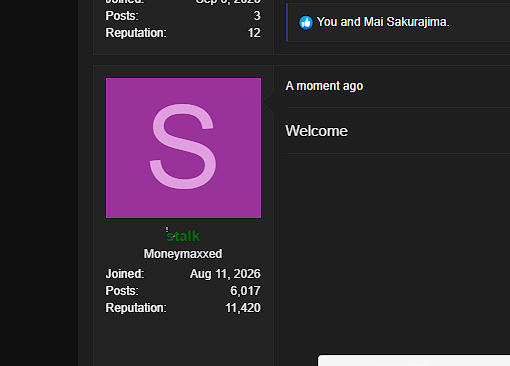Click the blue thumbs-up like icon
510x366 pixels.
306,23
